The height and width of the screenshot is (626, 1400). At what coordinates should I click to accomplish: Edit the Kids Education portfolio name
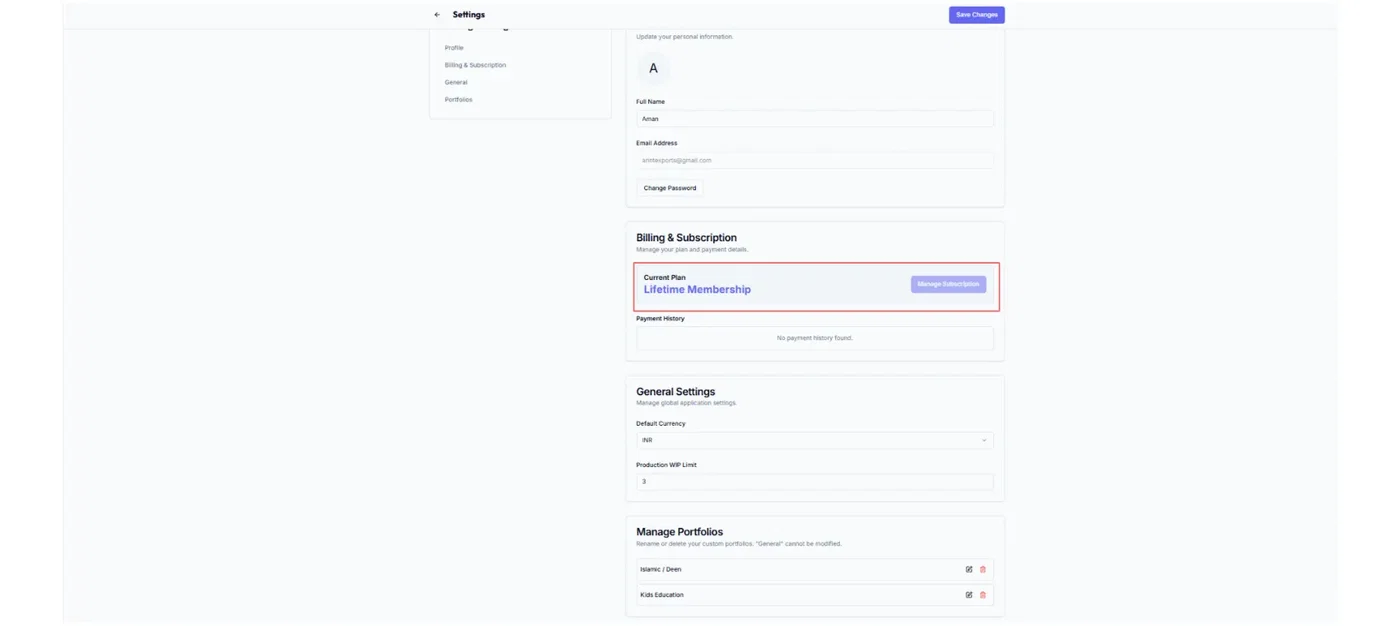click(x=969, y=595)
